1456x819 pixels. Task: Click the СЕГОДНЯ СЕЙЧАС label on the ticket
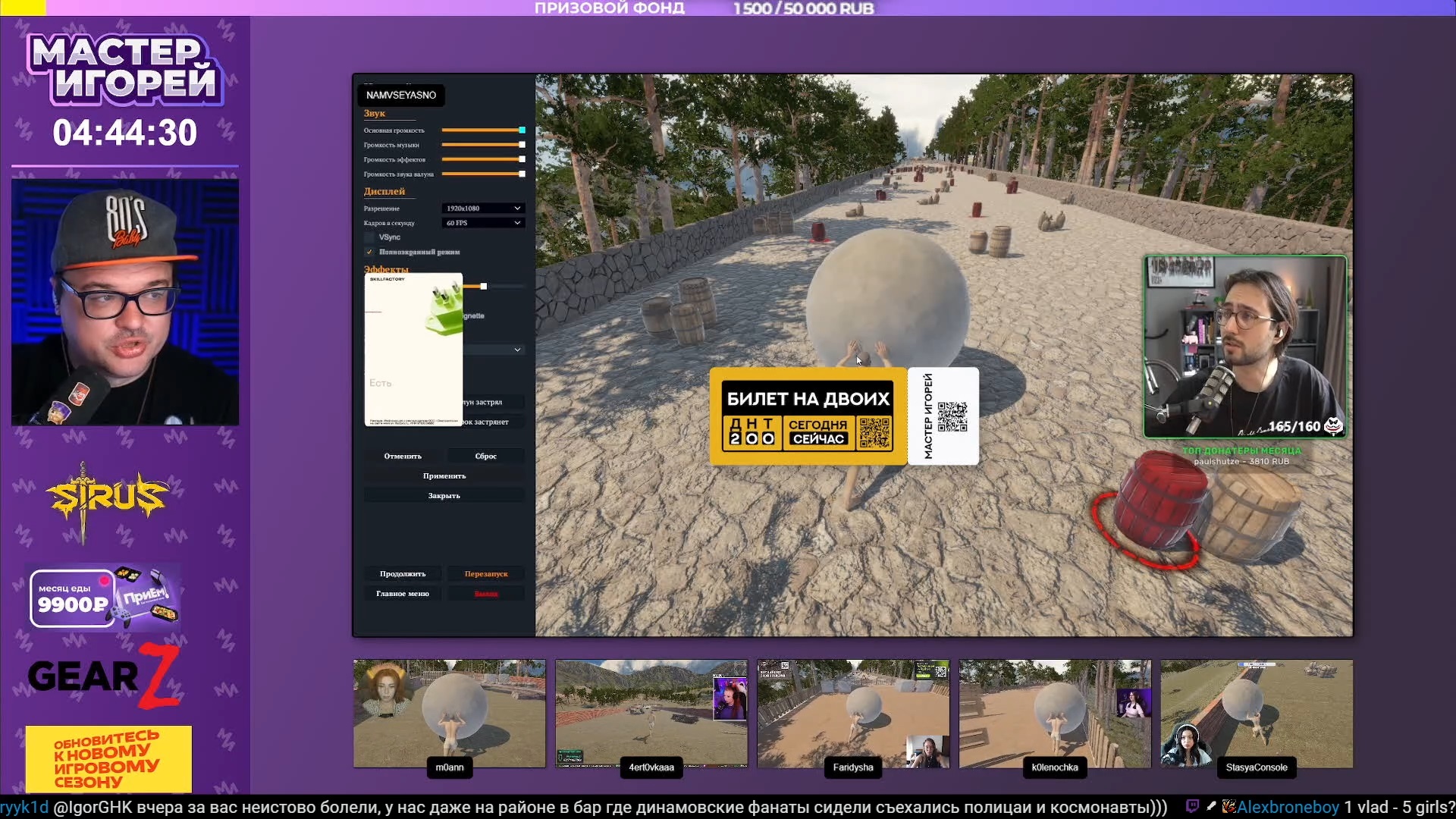pos(817,431)
